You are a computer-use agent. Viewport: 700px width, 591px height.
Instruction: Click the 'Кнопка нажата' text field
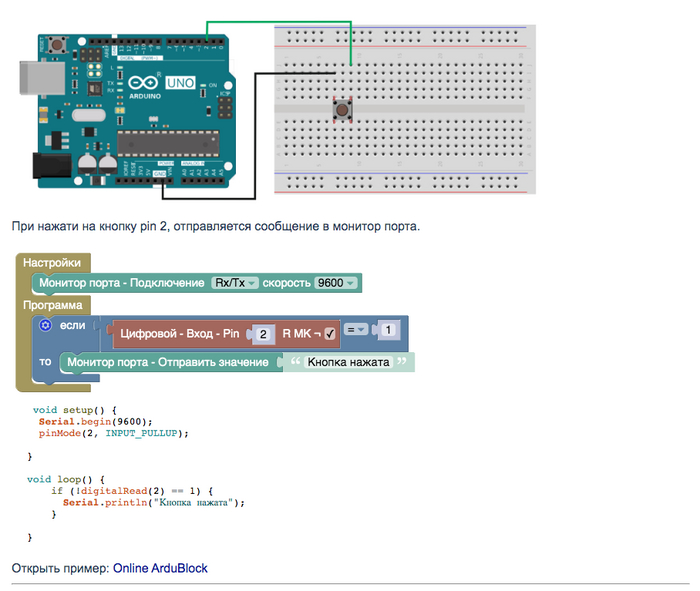click(348, 362)
